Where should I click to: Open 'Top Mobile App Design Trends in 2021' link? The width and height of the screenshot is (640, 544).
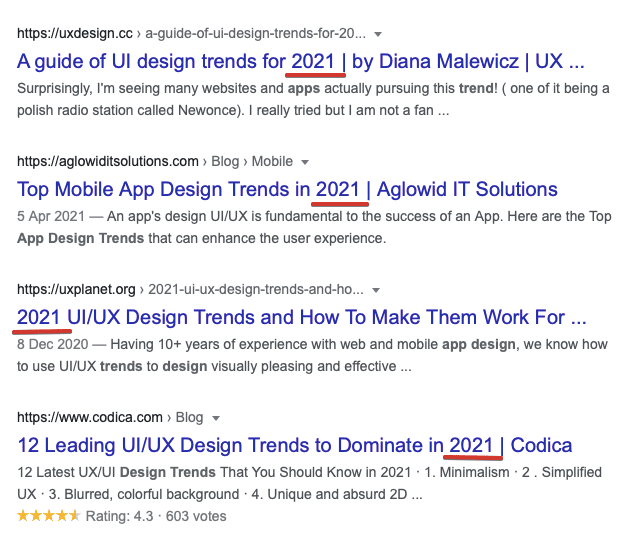[x=287, y=189]
